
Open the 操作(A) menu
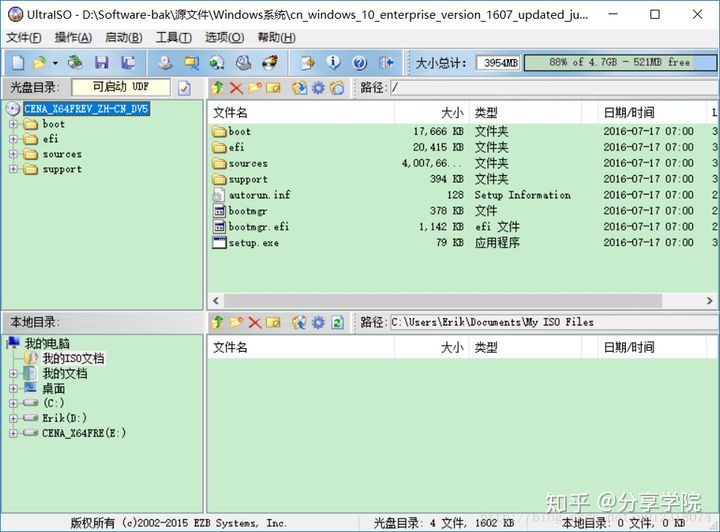point(73,38)
